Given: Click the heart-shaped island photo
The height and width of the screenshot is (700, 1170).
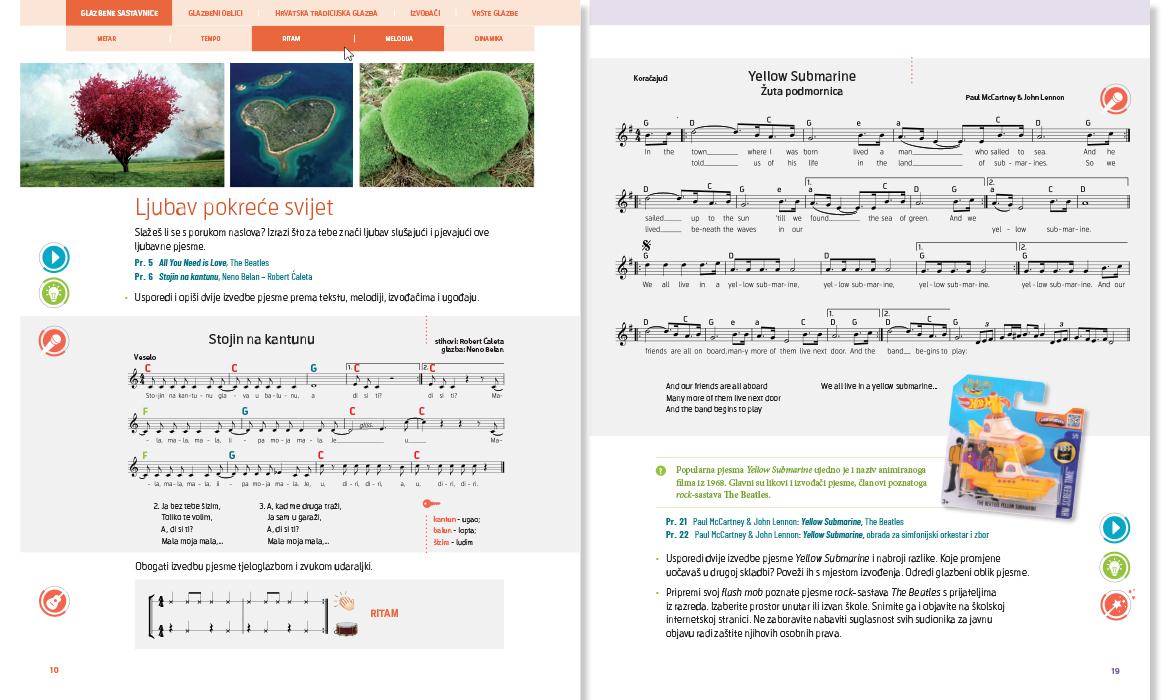Looking at the screenshot, I should click(x=291, y=125).
